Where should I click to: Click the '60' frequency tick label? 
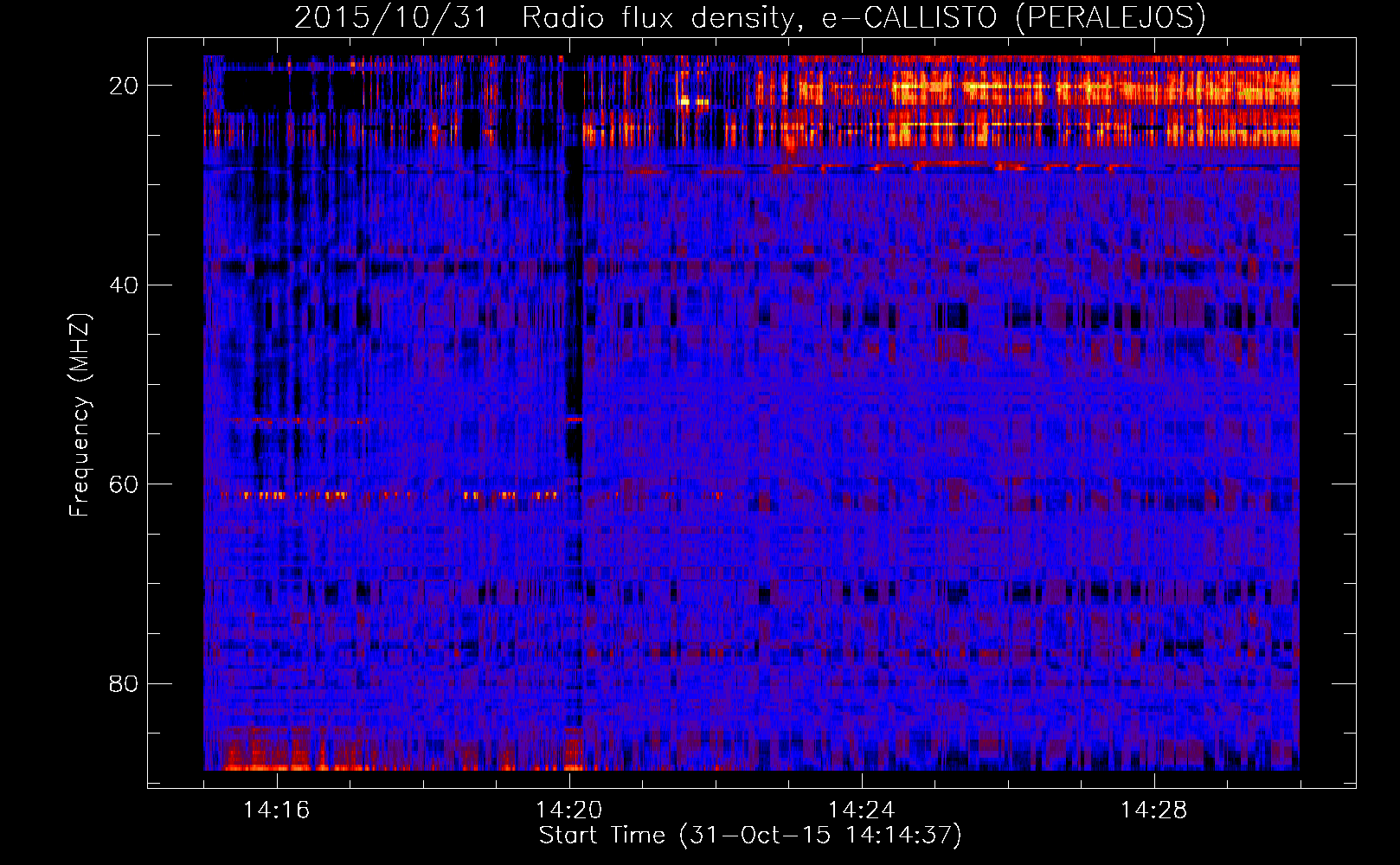pyautogui.click(x=124, y=484)
